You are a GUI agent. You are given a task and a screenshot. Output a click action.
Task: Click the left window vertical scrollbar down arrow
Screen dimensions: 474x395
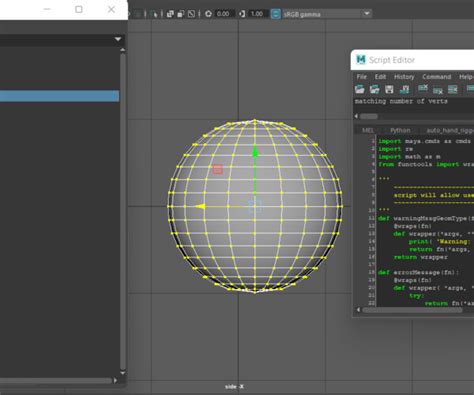pyautogui.click(x=123, y=373)
